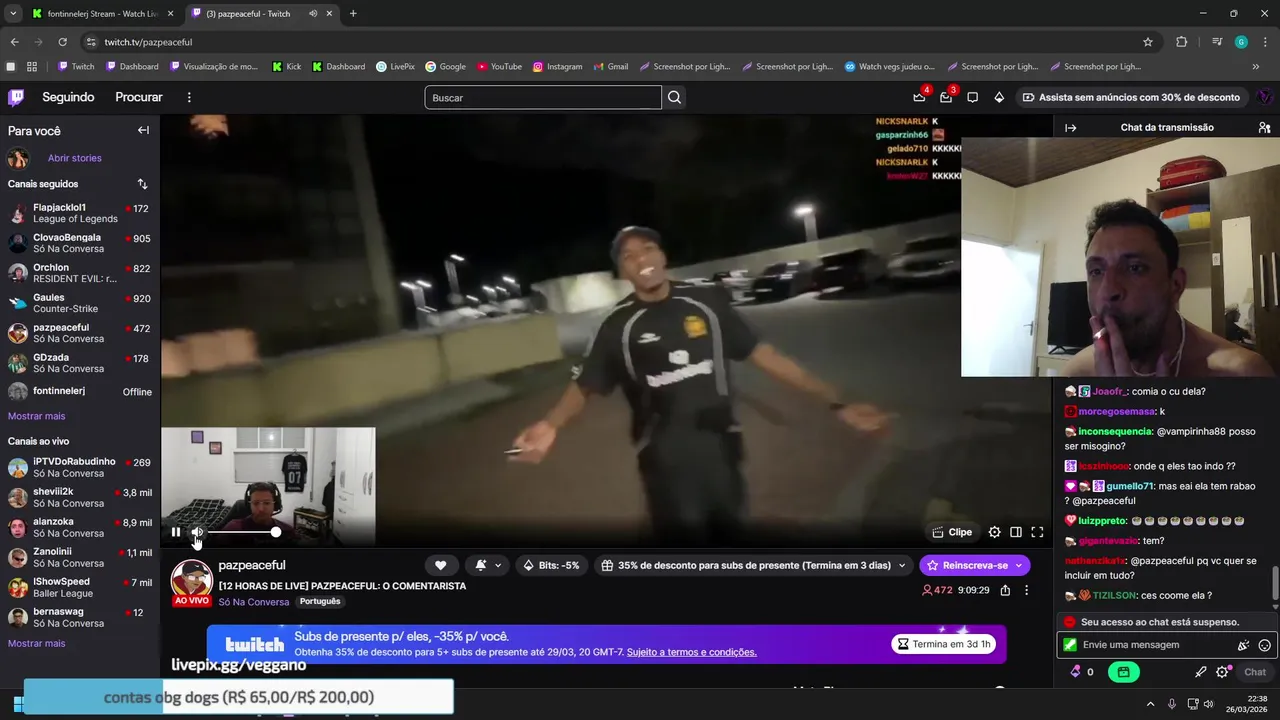Open whispers speech bubble icon

(972, 97)
